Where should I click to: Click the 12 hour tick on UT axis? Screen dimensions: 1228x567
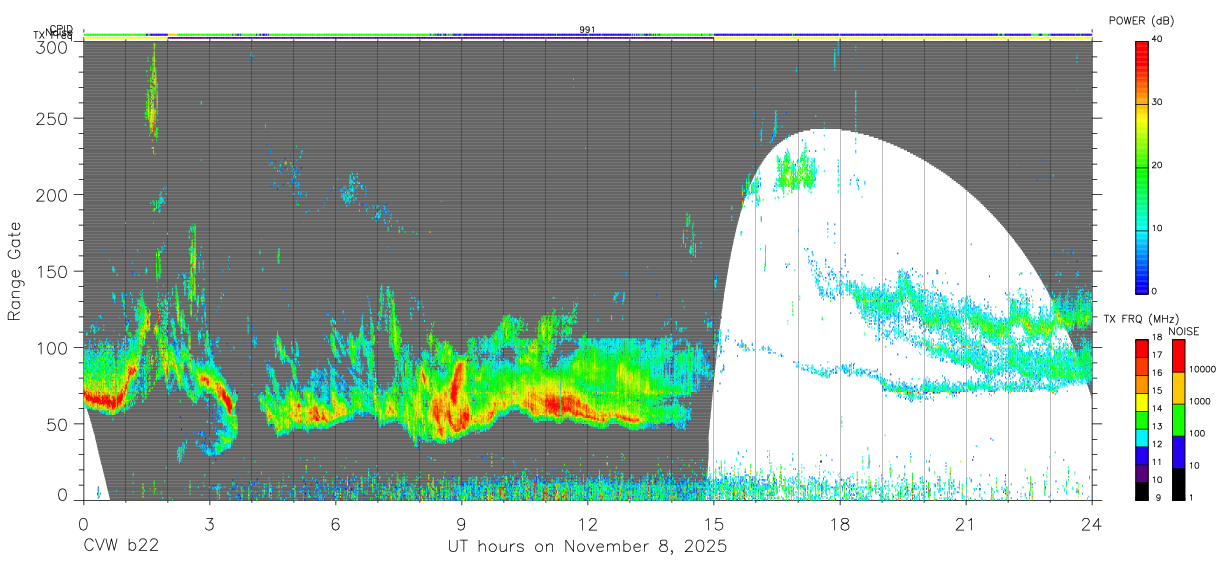pyautogui.click(x=588, y=524)
